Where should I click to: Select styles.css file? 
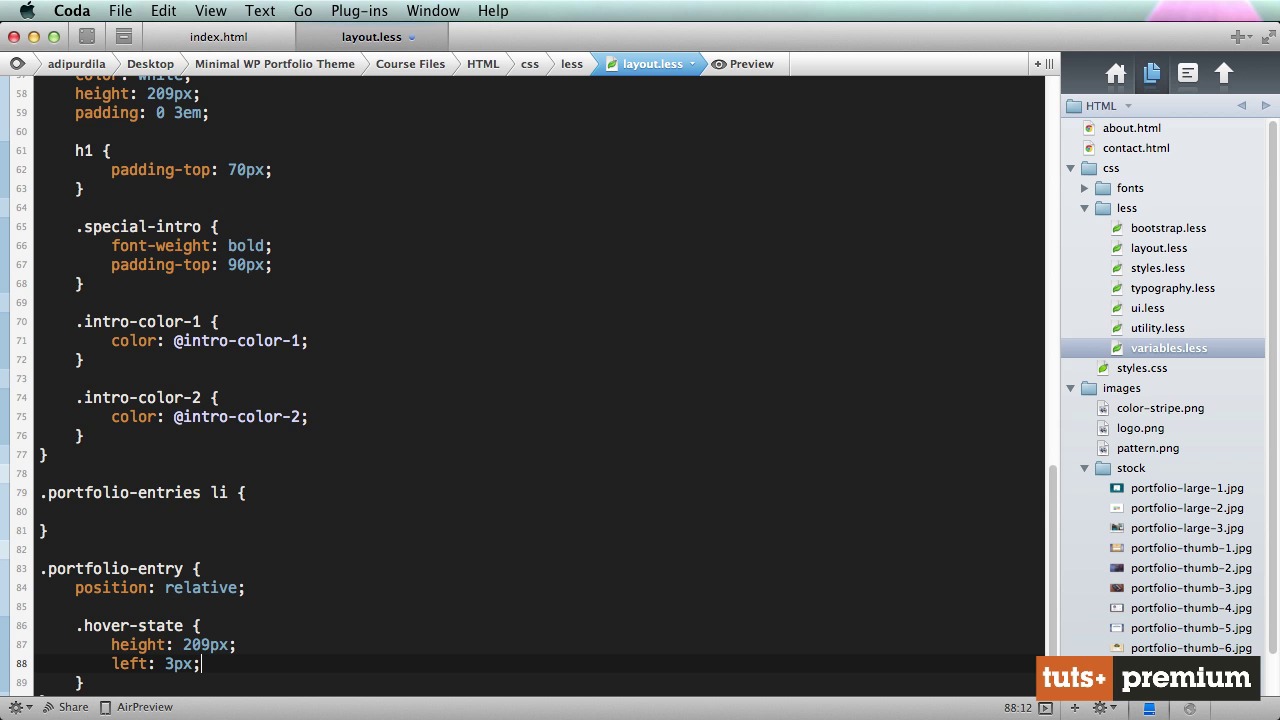[x=1141, y=368]
